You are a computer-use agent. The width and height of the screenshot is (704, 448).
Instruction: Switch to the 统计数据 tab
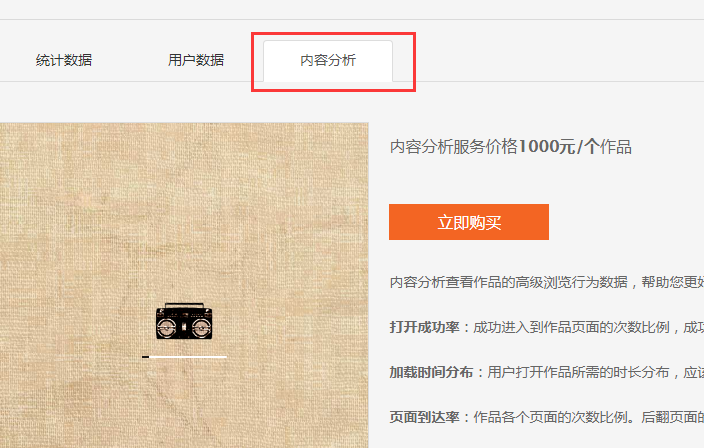pos(64,60)
